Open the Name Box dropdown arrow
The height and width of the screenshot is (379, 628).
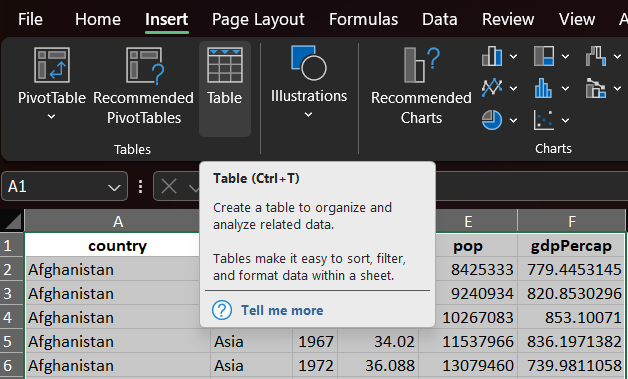coord(114,187)
